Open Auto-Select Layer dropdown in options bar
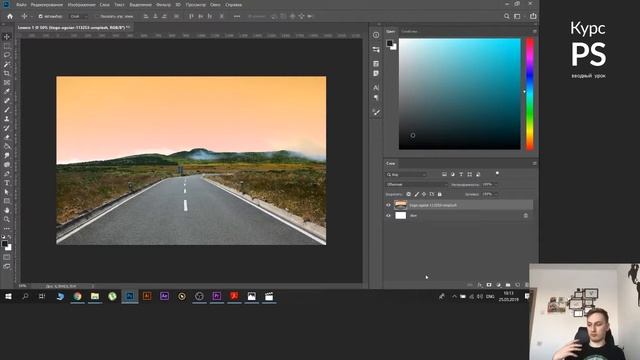 click(79, 16)
